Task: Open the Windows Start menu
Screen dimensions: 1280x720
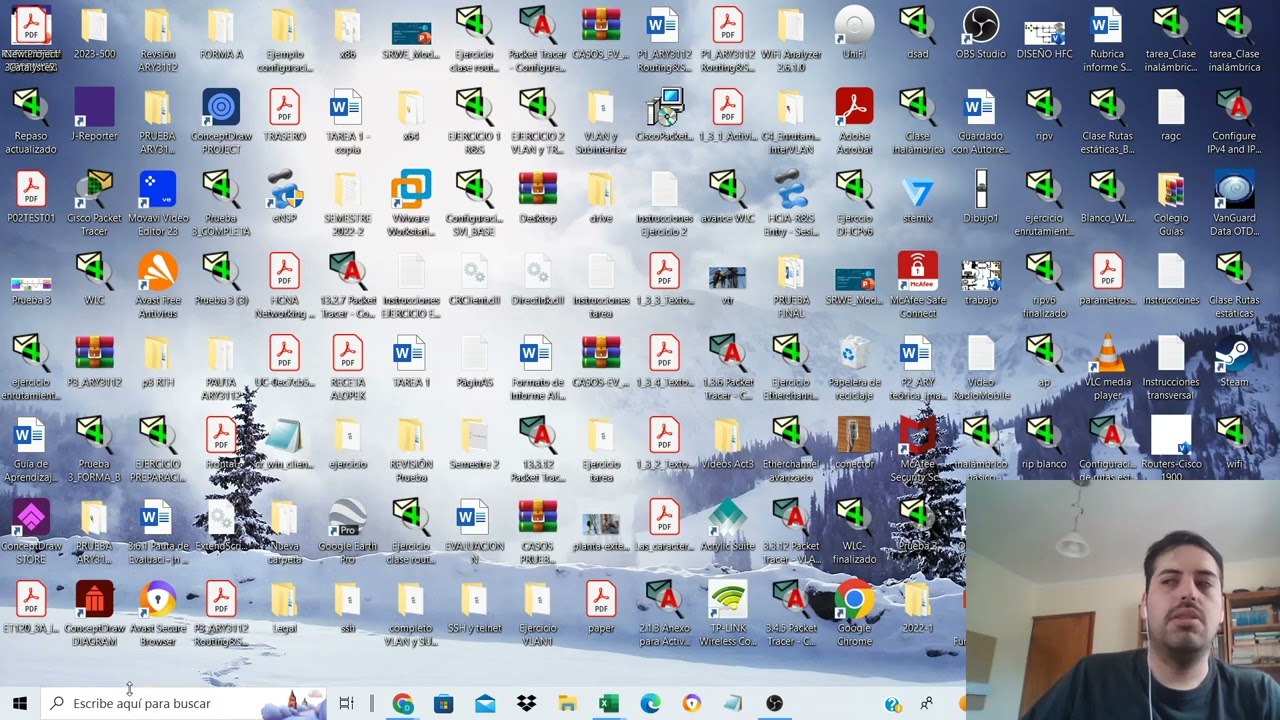Action: click(20, 703)
